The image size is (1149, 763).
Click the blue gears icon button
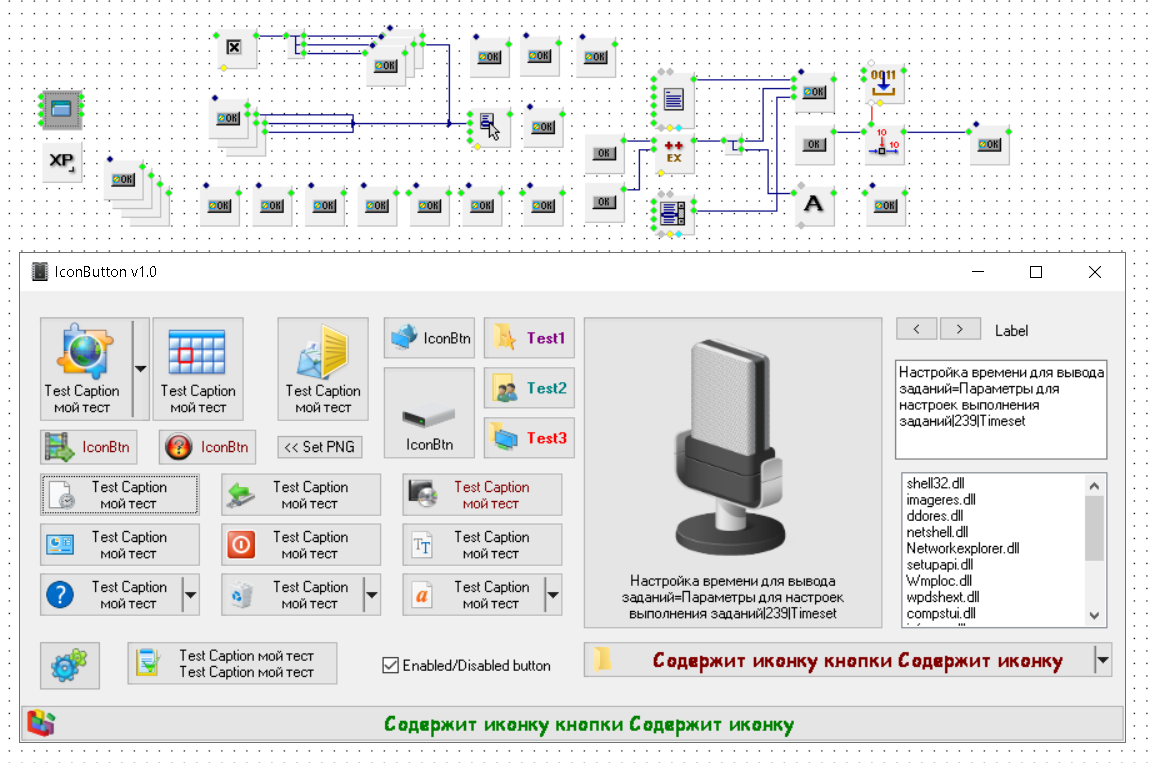70,665
